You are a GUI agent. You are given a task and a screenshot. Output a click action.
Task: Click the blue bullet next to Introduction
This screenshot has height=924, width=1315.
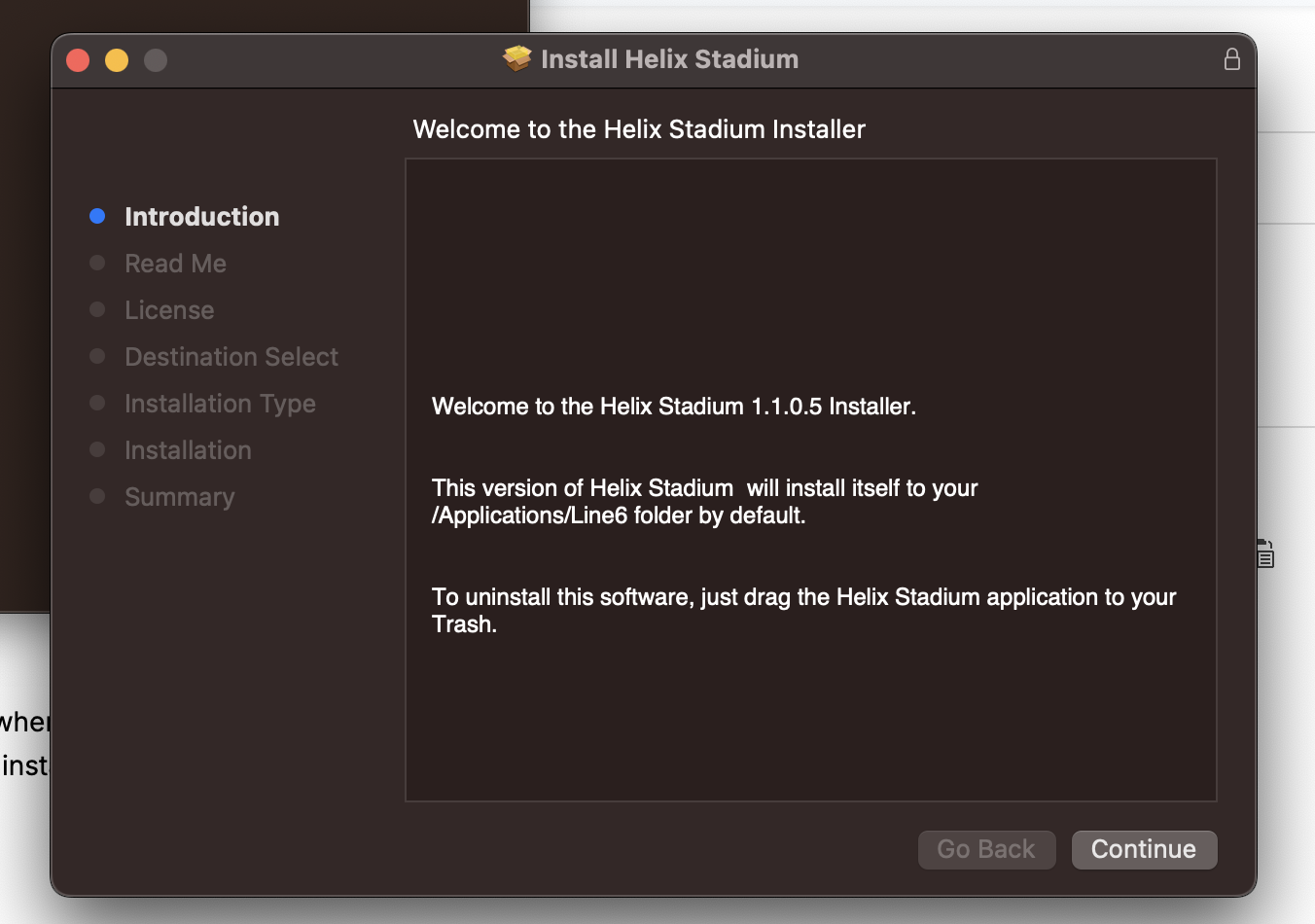97,216
